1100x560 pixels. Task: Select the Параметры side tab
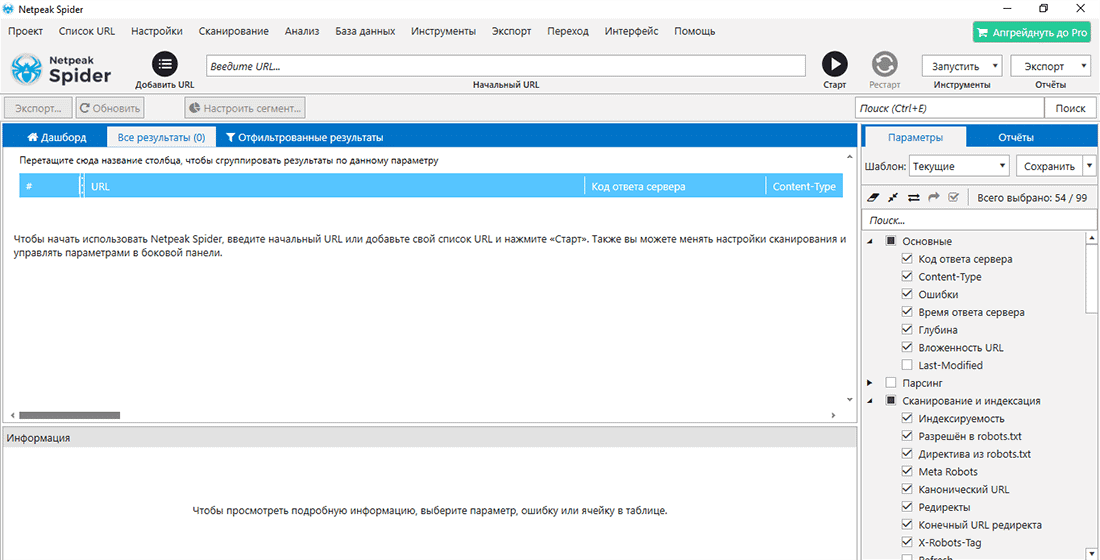click(x=915, y=138)
